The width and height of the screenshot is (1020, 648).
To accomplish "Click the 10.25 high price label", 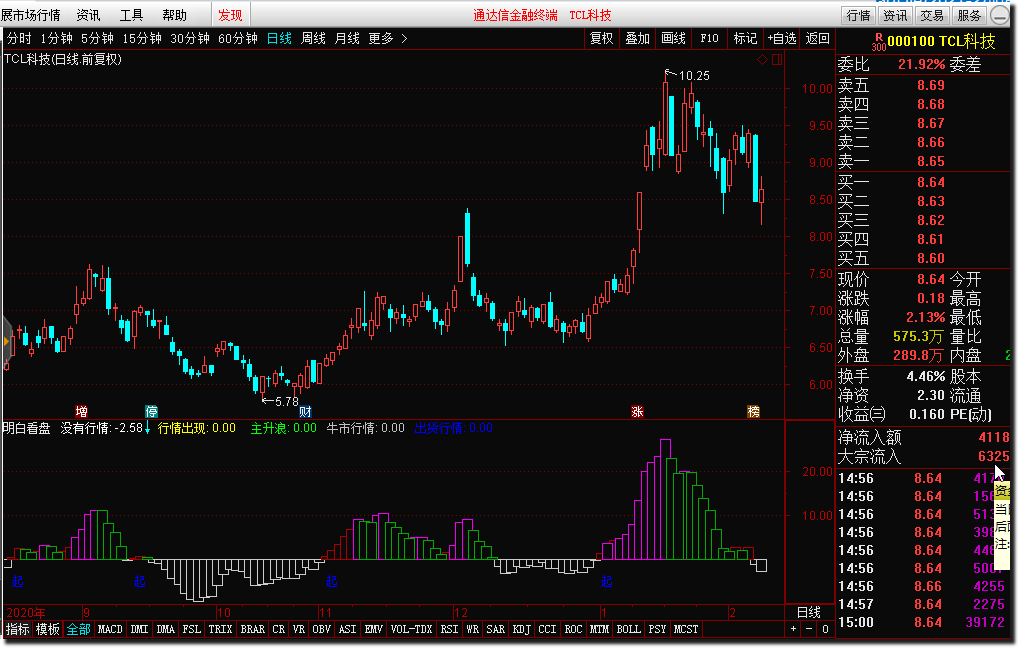I will tap(694, 75).
